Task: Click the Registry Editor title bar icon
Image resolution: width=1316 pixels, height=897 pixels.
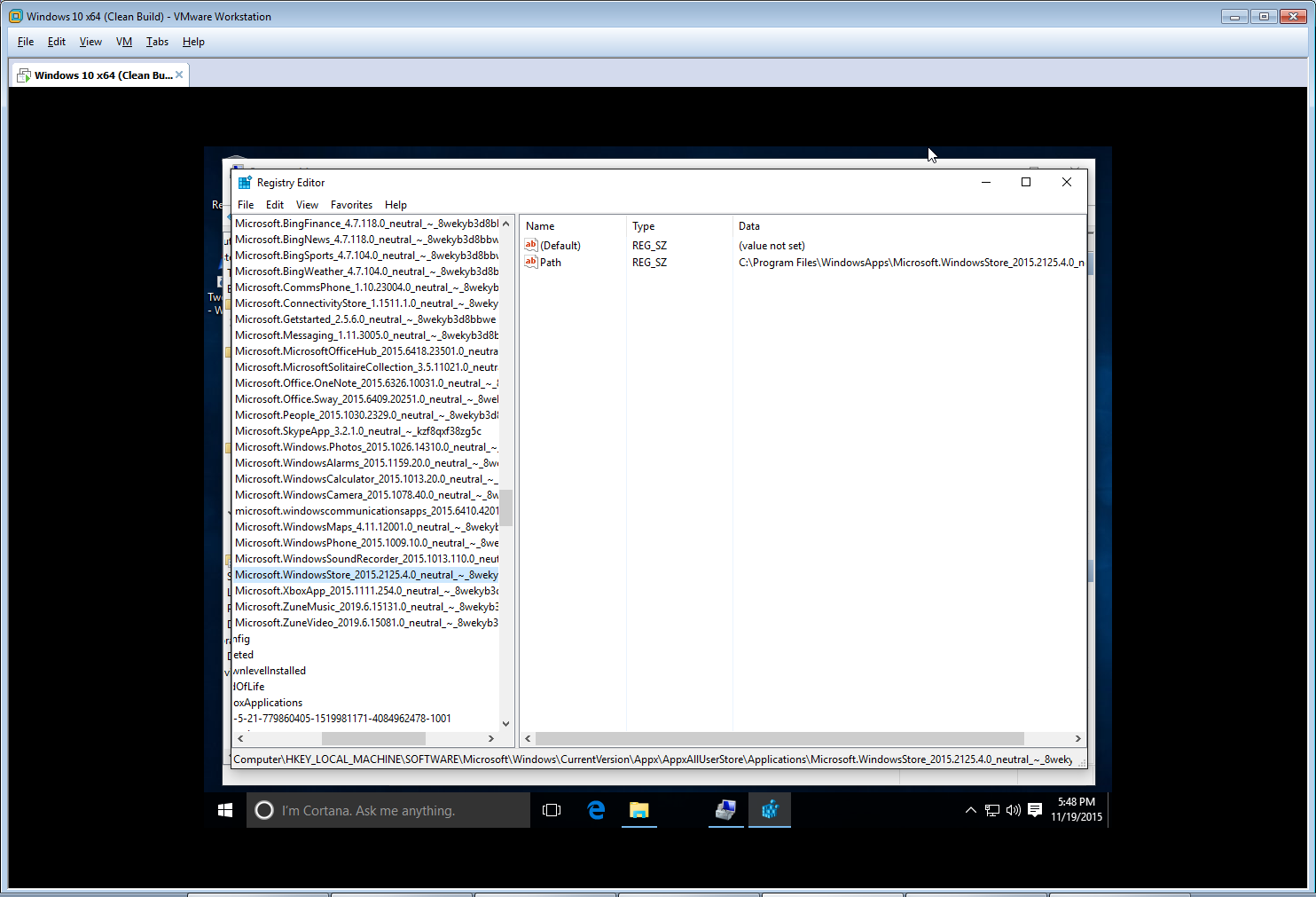Action: 245,183
